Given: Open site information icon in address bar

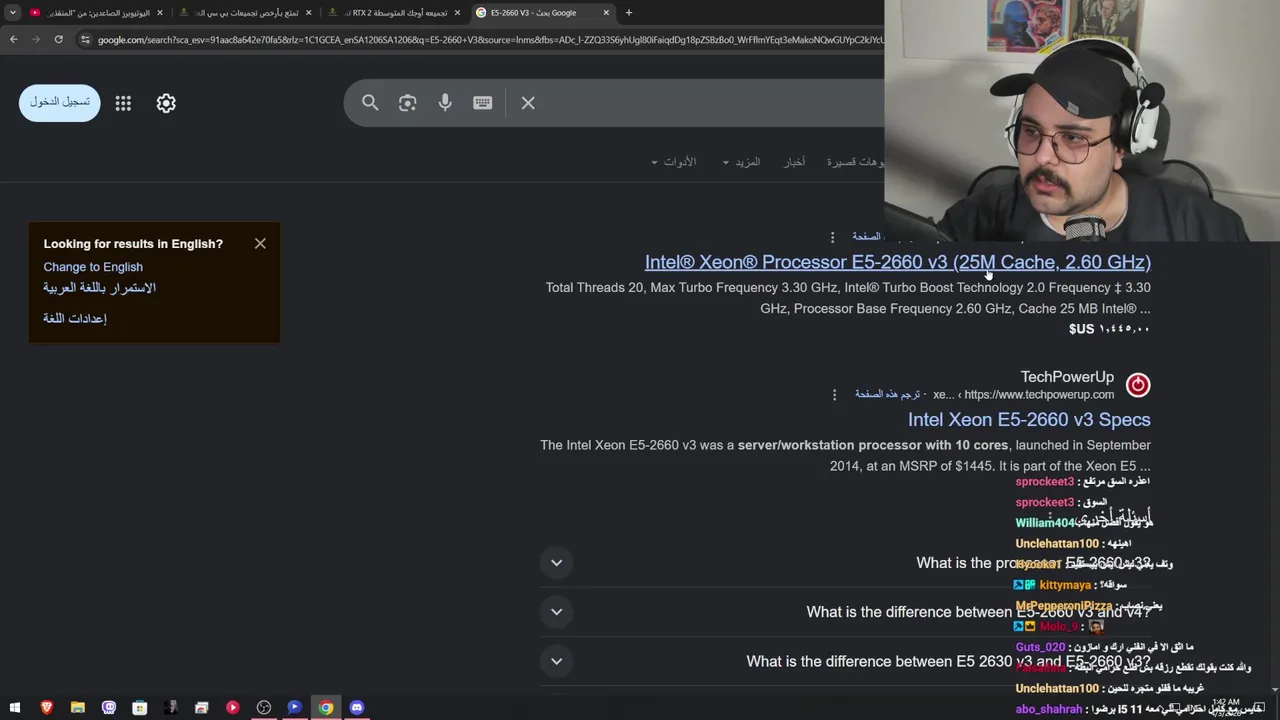Looking at the screenshot, I should 86,40.
